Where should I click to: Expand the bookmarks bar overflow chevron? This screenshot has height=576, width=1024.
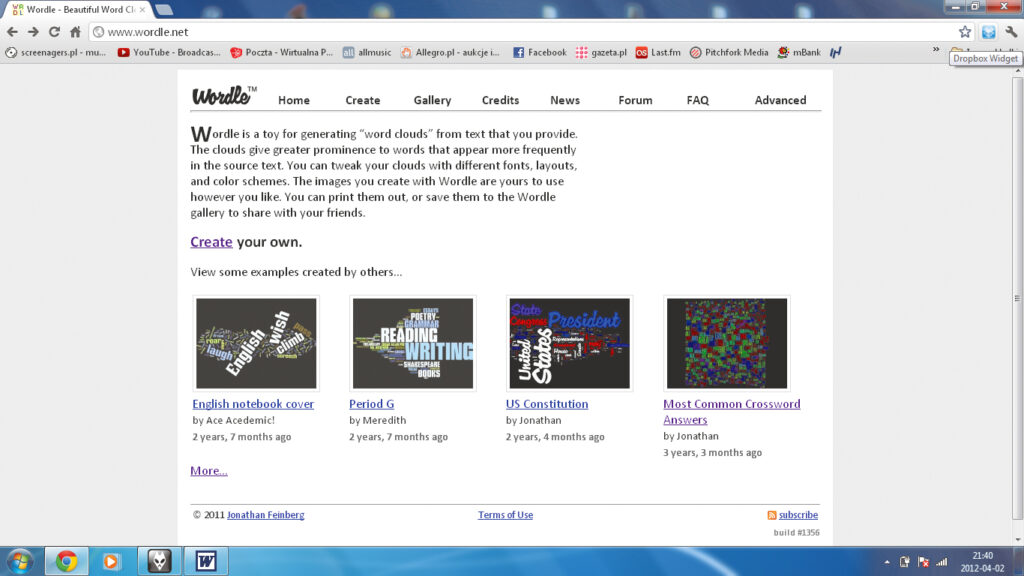[x=936, y=49]
